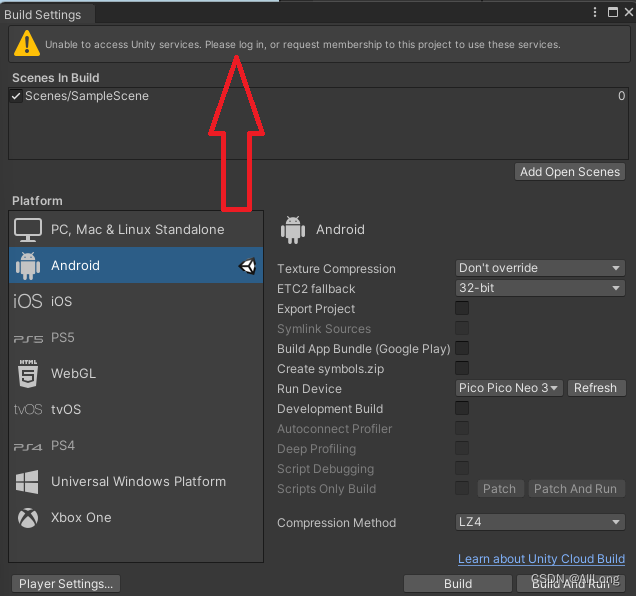This screenshot has width=636, height=596.
Task: Click the Run Device label
Action: tap(309, 389)
